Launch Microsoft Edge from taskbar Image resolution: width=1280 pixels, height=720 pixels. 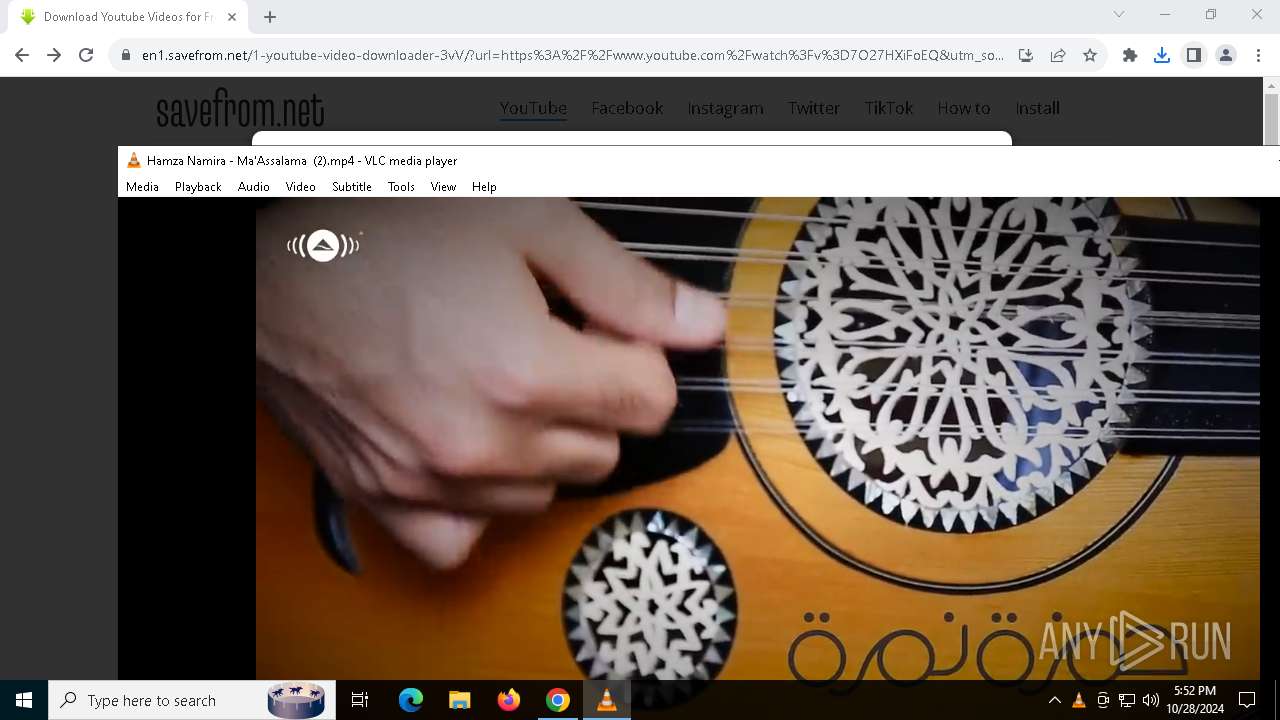[x=411, y=700]
